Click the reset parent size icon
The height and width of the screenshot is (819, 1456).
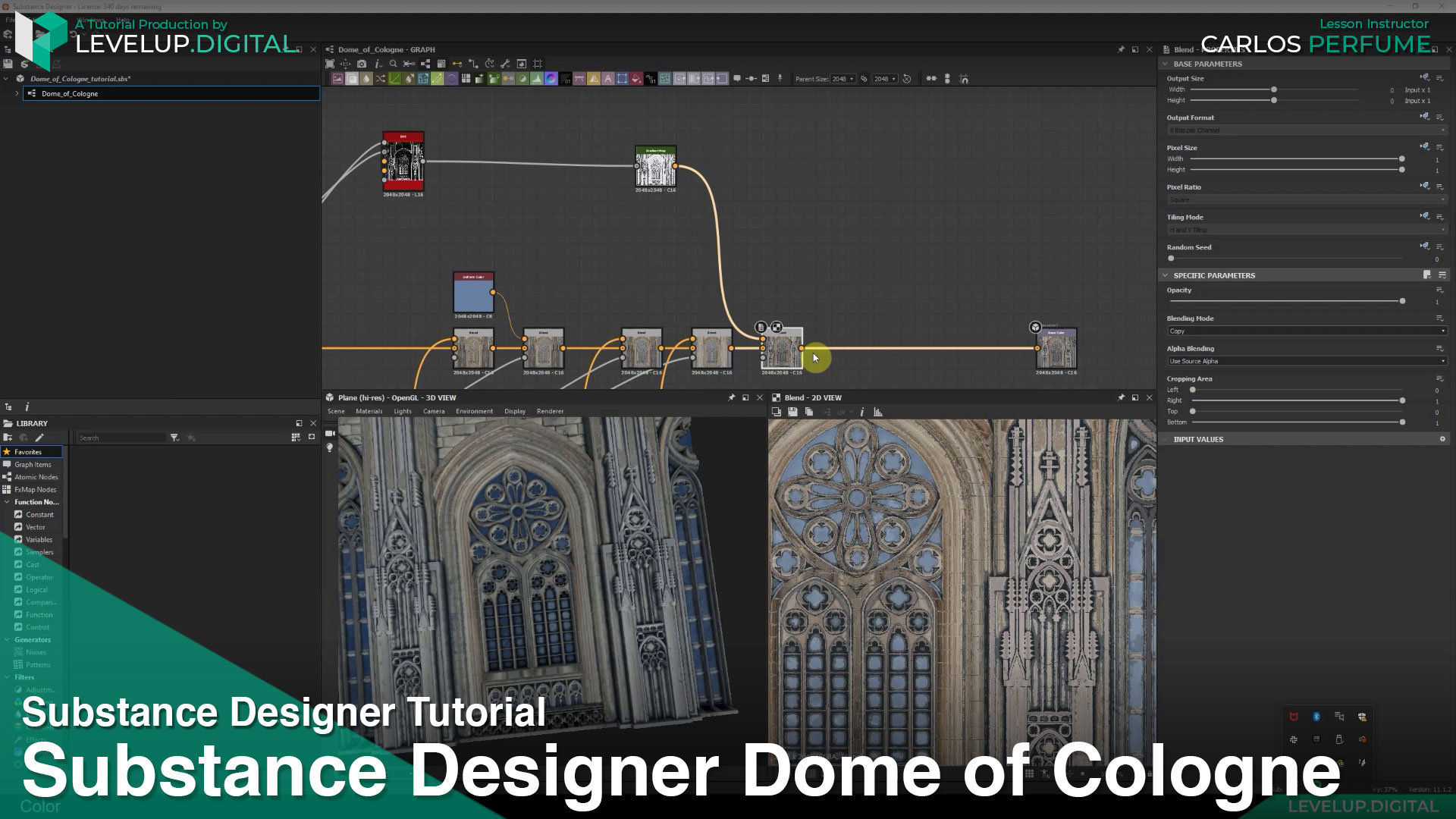[907, 79]
